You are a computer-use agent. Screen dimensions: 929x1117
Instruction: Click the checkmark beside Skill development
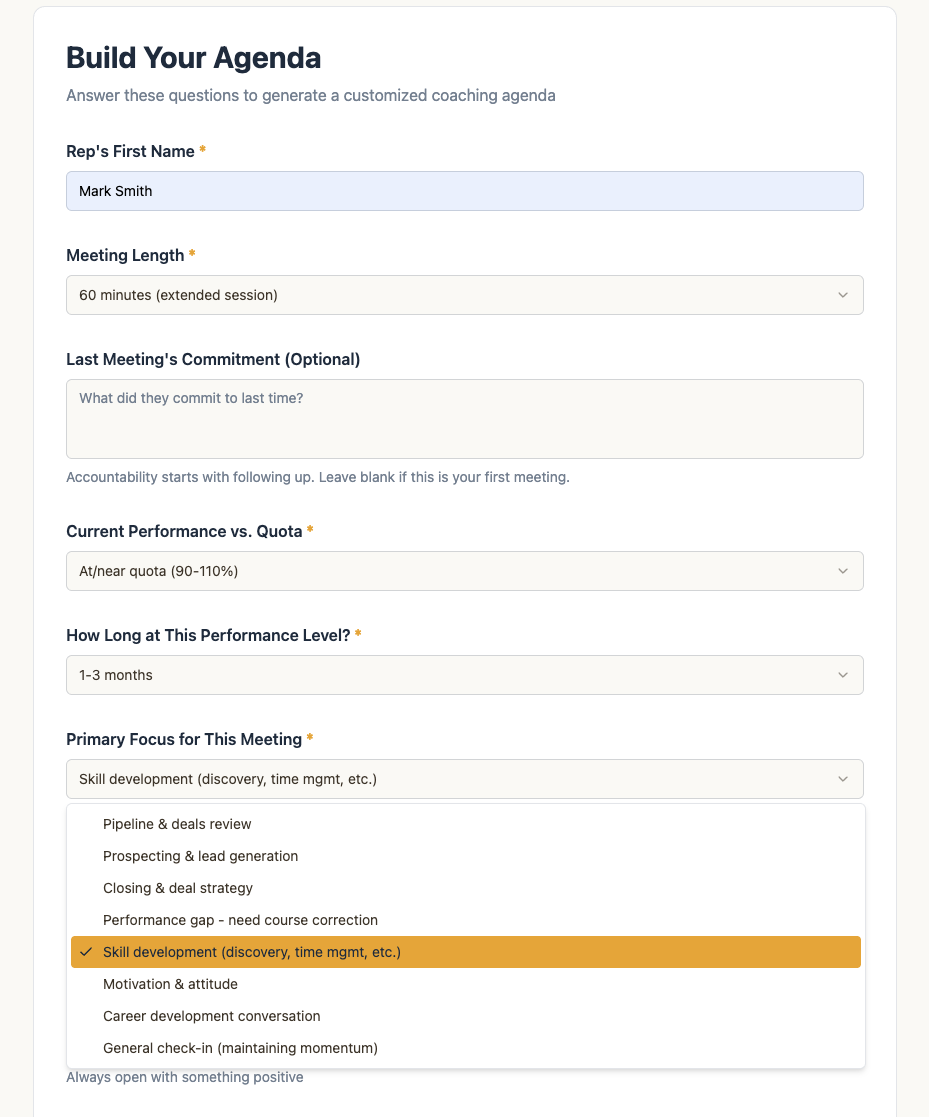pyautogui.click(x=86, y=952)
